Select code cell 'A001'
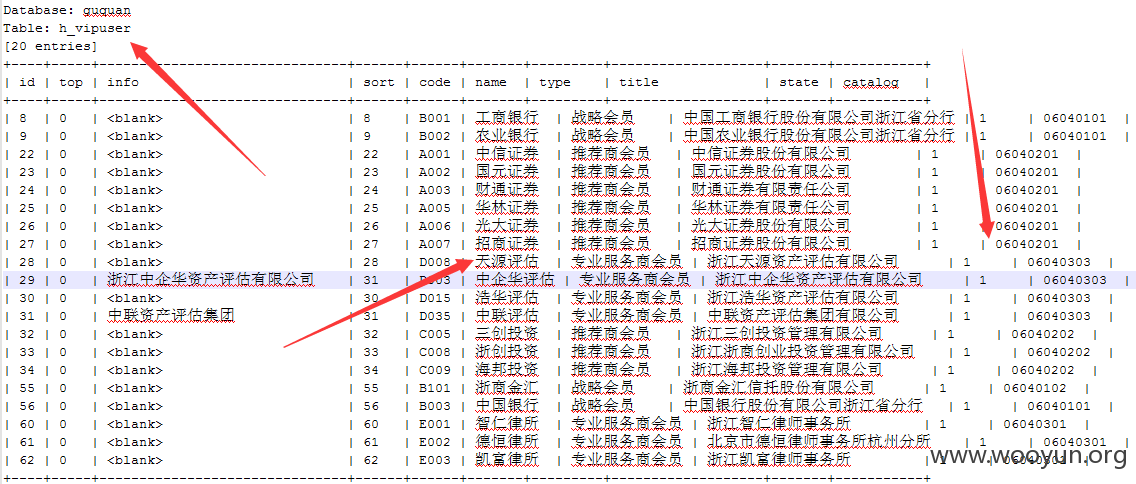The image size is (1136, 484). point(435,154)
